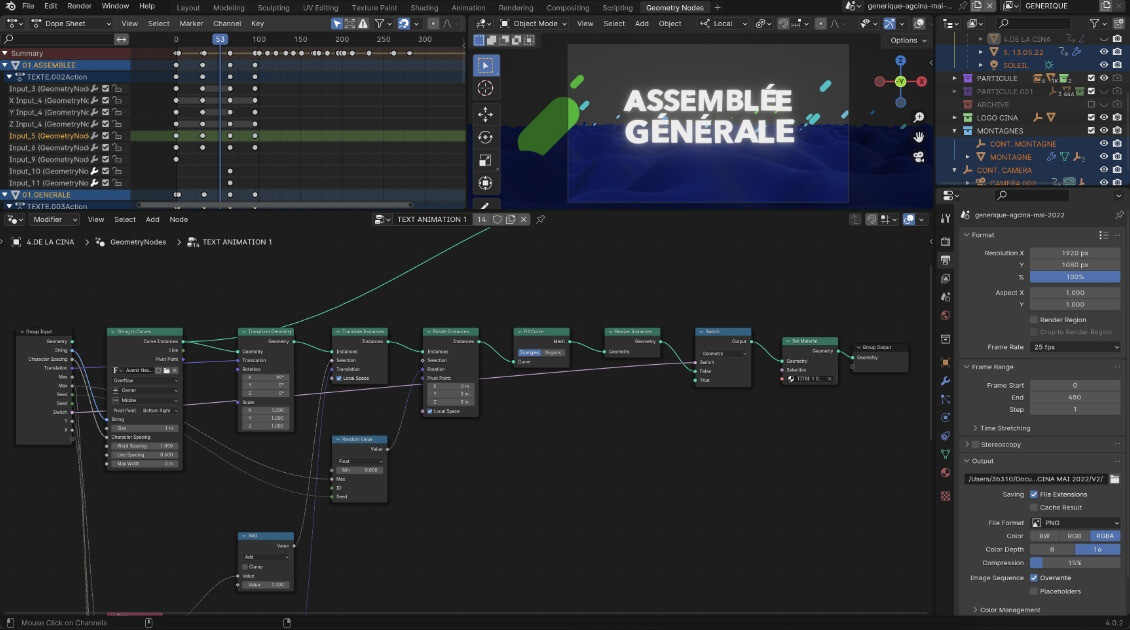Viewport: 1130px width, 630px height.
Task: Collapse the Summary channel row
Action: point(5,53)
